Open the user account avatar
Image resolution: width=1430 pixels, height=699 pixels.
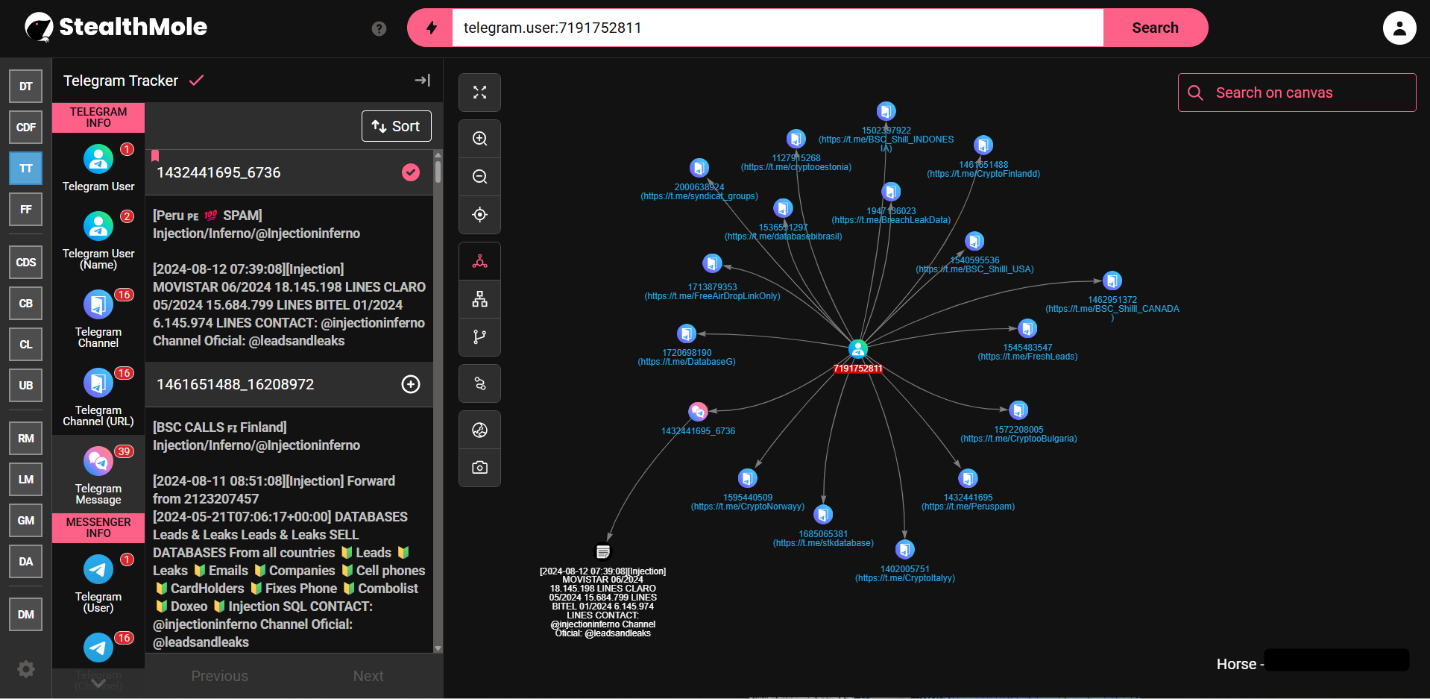tap(1399, 27)
